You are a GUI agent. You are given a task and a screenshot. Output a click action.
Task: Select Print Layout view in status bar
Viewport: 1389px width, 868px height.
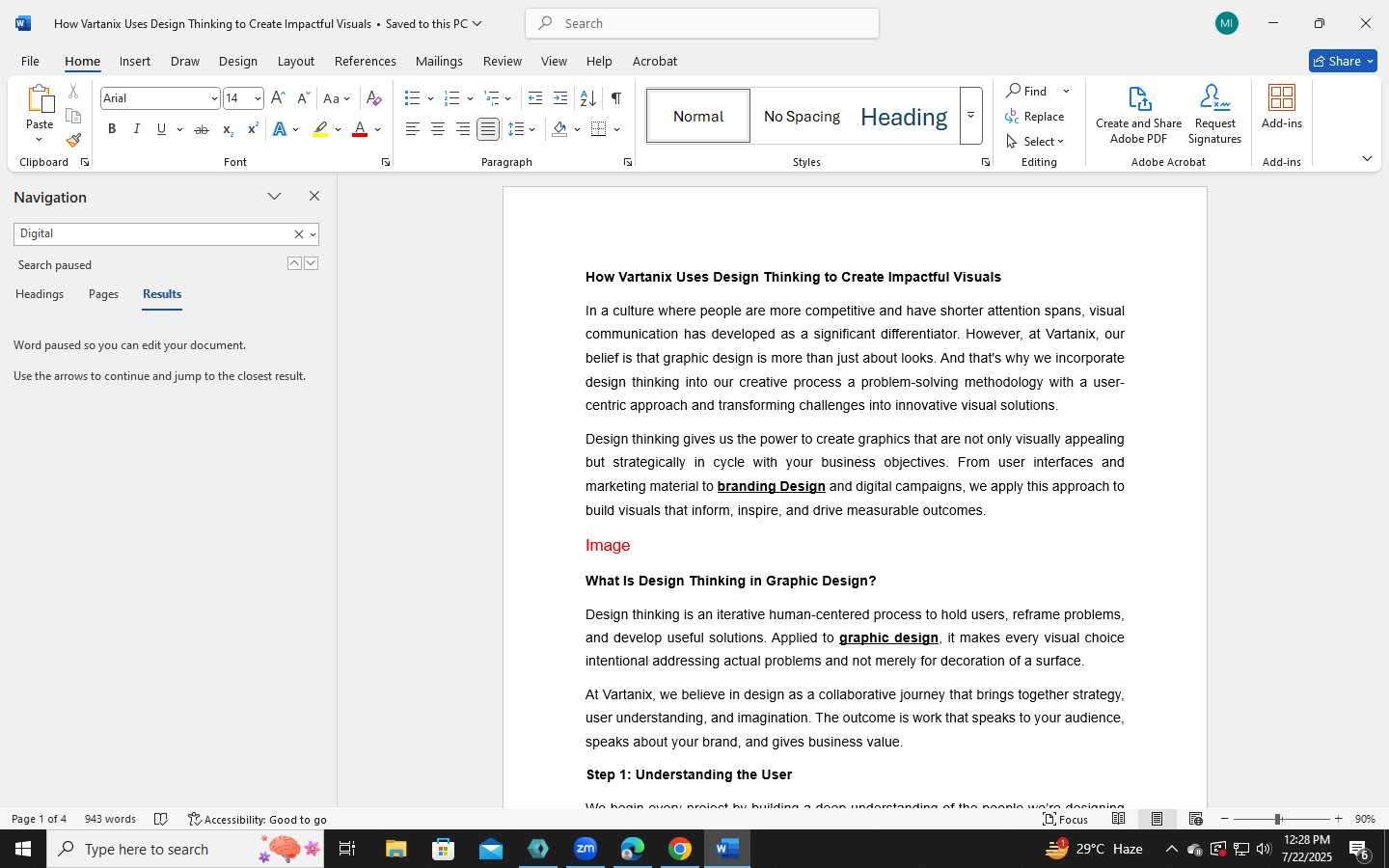pyautogui.click(x=1157, y=819)
